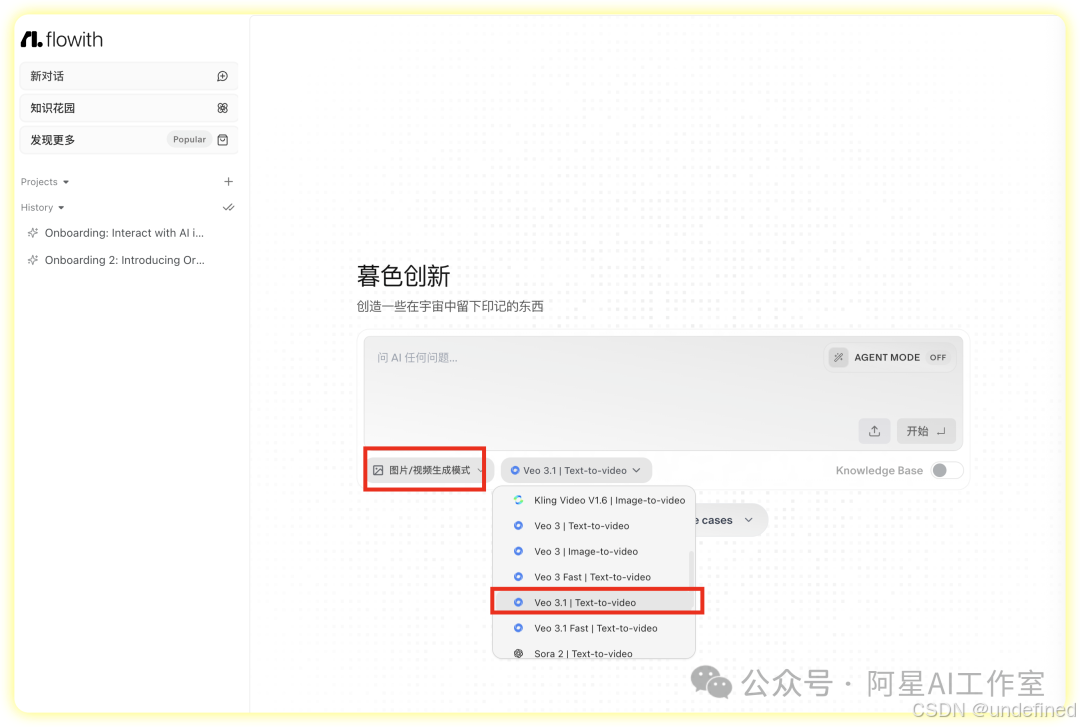This screenshot has width=1080, height=727.
Task: Click the Sora 2 OpenAI logo icon
Action: [x=519, y=653]
